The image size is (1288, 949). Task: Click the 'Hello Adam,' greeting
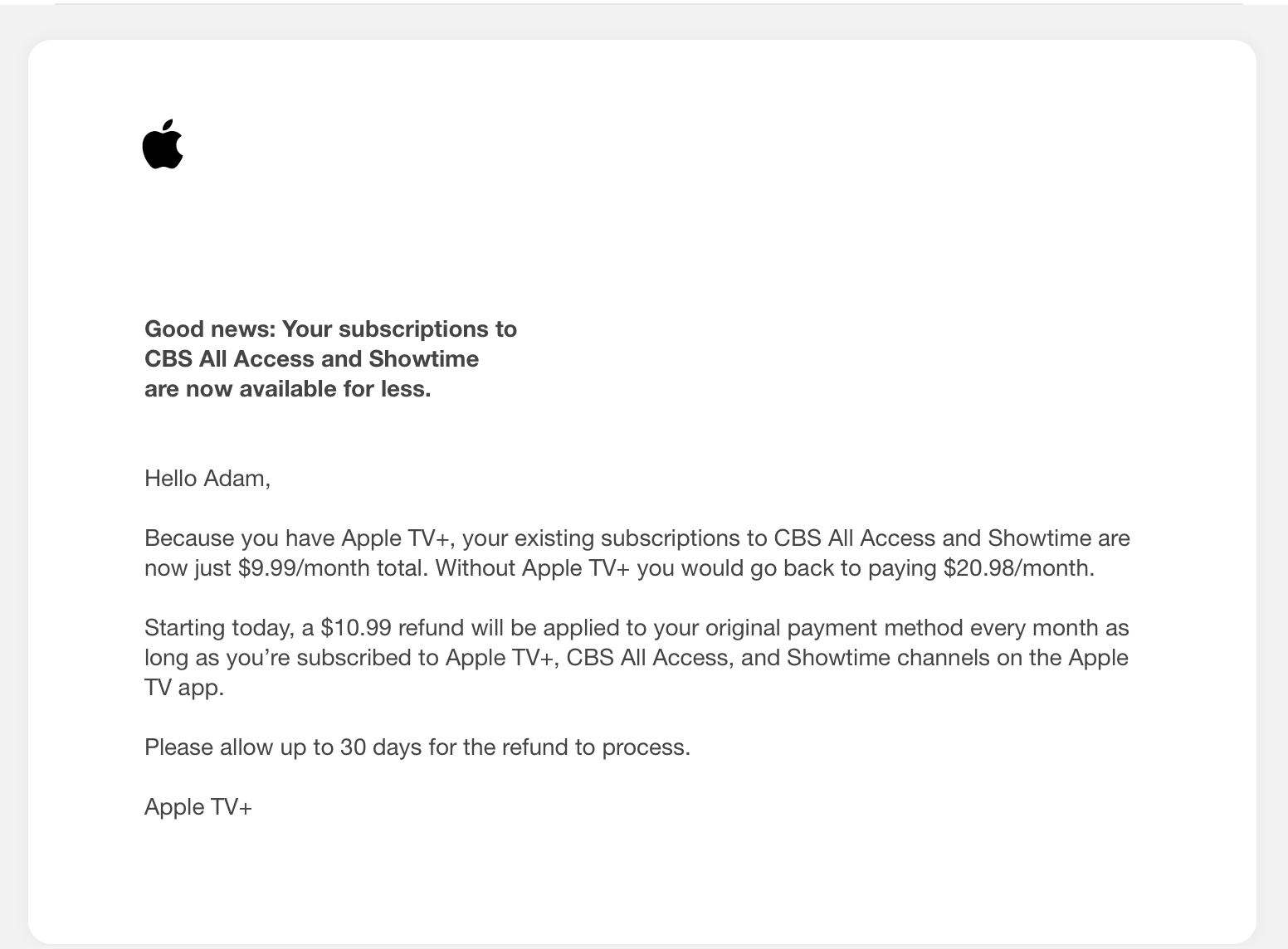207,479
